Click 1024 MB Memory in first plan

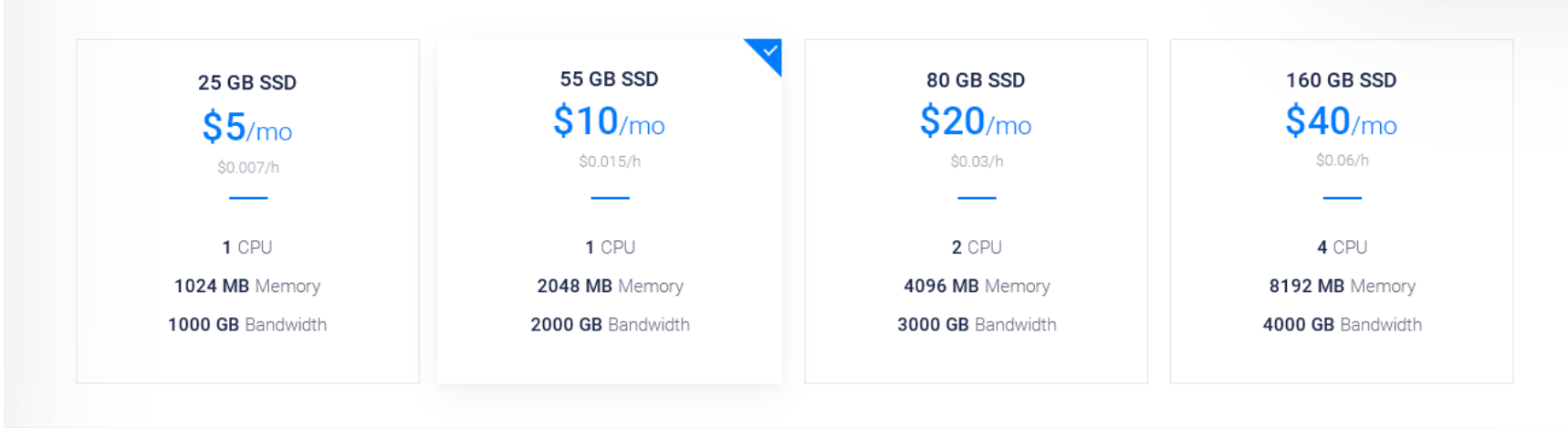(x=247, y=287)
